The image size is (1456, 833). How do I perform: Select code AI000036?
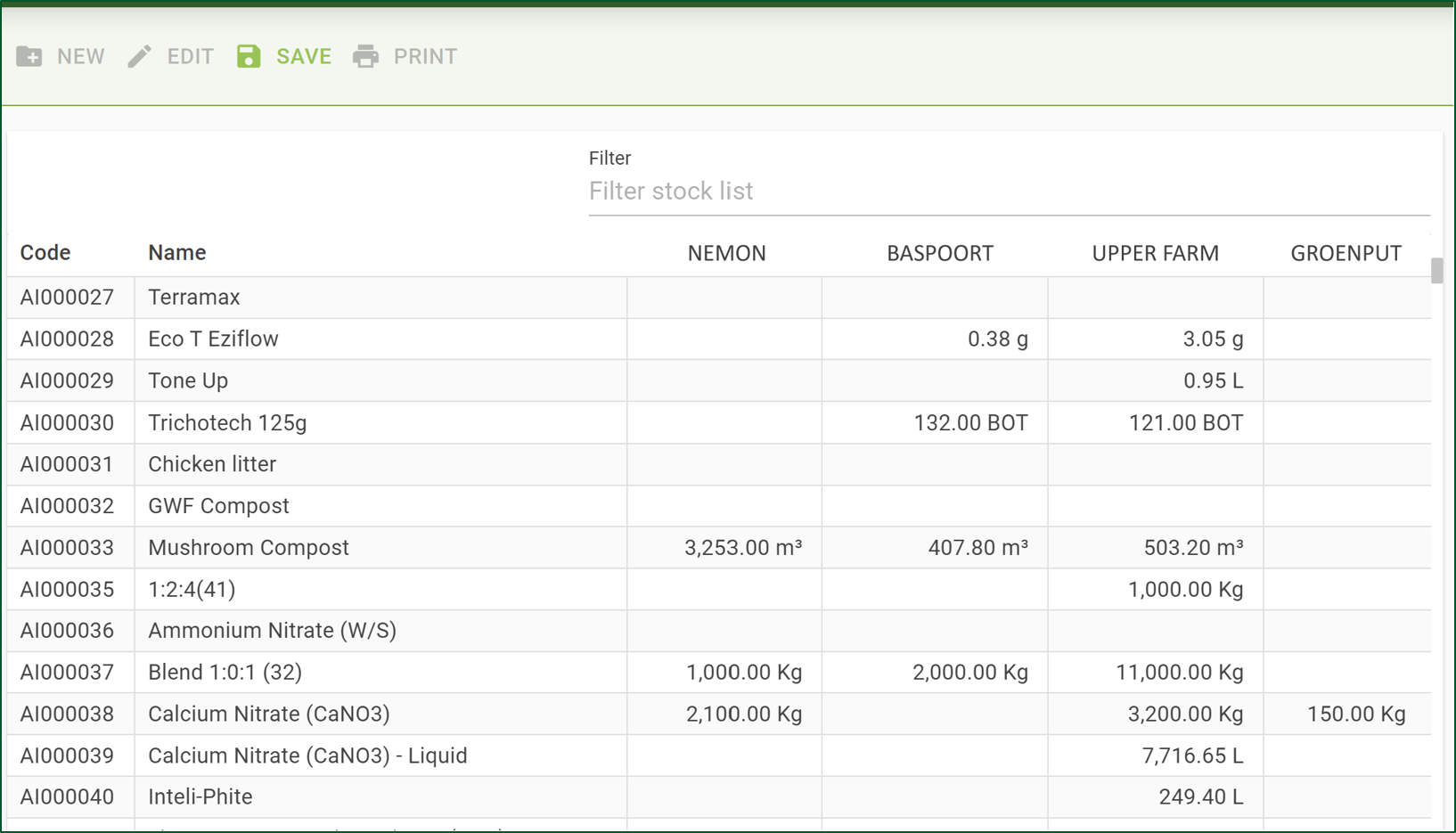(68, 631)
